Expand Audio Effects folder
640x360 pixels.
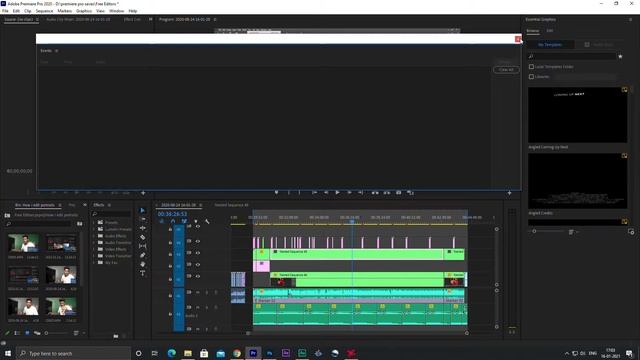click(94, 236)
